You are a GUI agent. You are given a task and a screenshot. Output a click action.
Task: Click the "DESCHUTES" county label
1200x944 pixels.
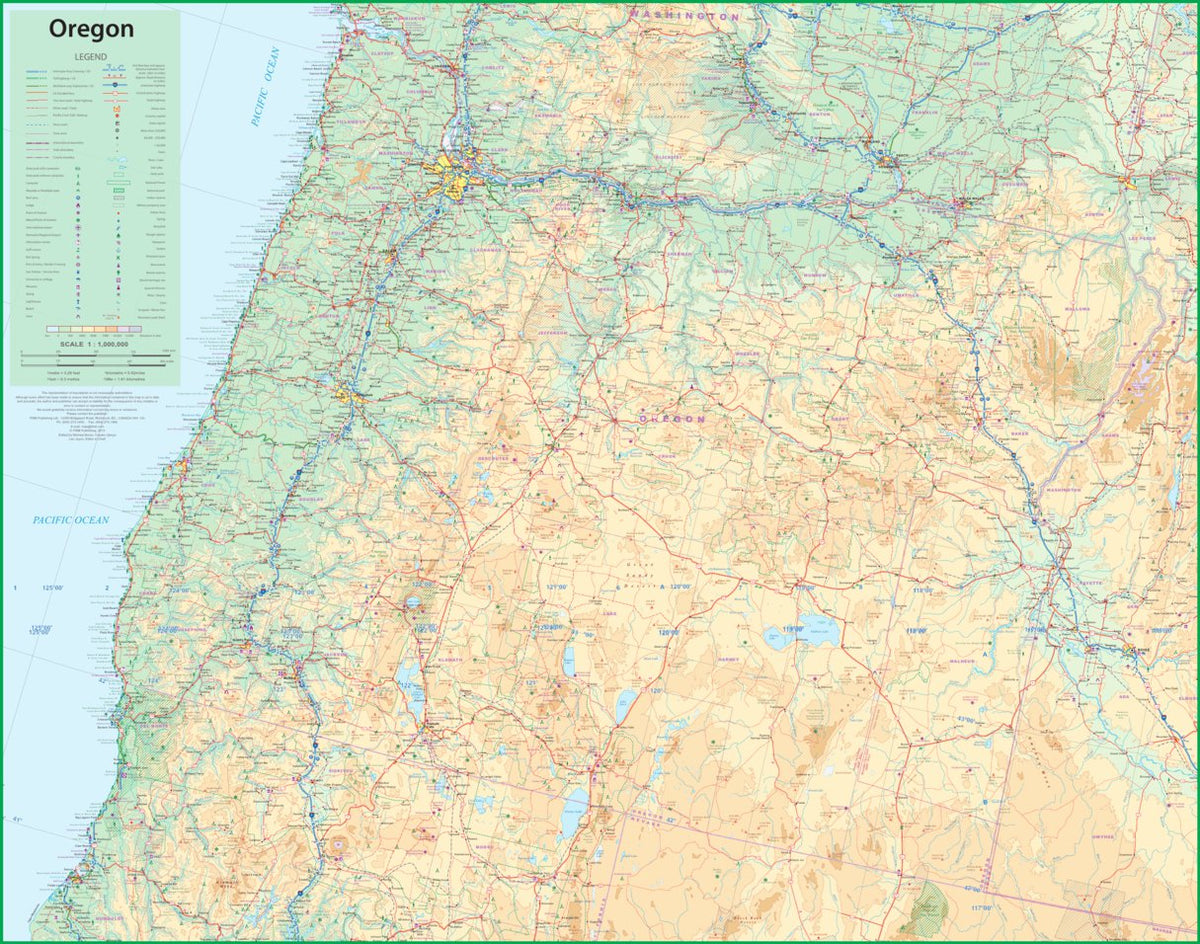(x=493, y=457)
